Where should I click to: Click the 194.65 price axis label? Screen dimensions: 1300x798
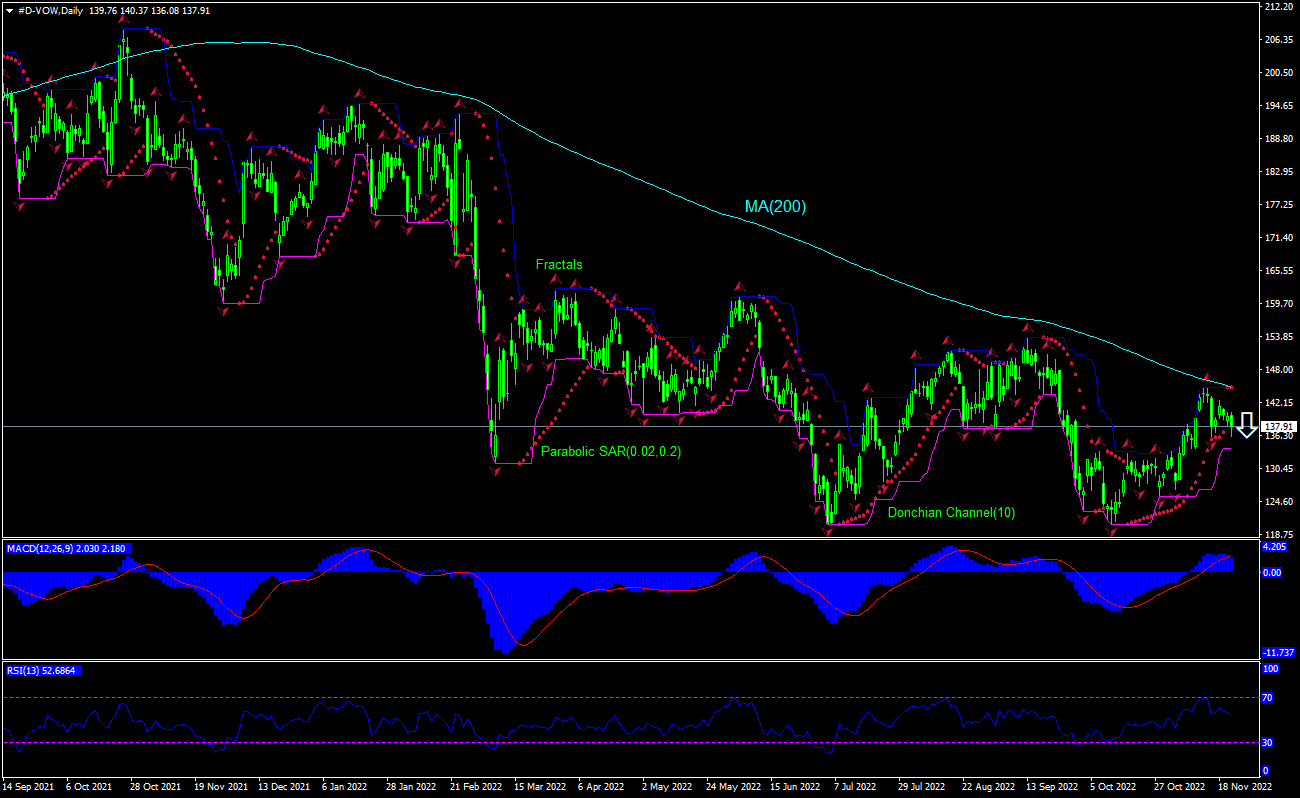point(1277,106)
